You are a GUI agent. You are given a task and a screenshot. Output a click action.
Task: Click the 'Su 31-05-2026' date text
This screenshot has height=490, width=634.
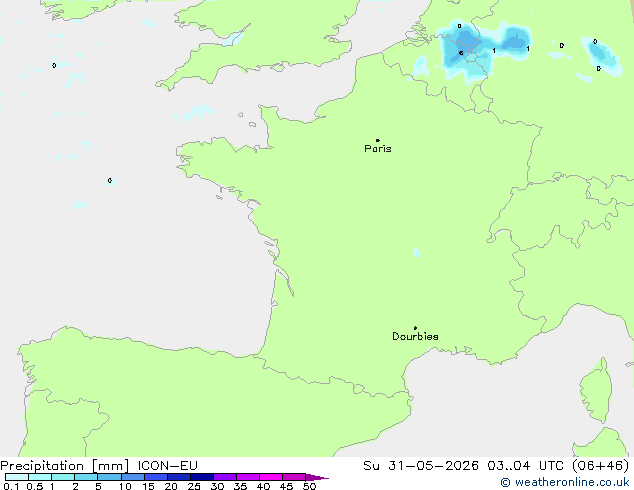click(421, 466)
